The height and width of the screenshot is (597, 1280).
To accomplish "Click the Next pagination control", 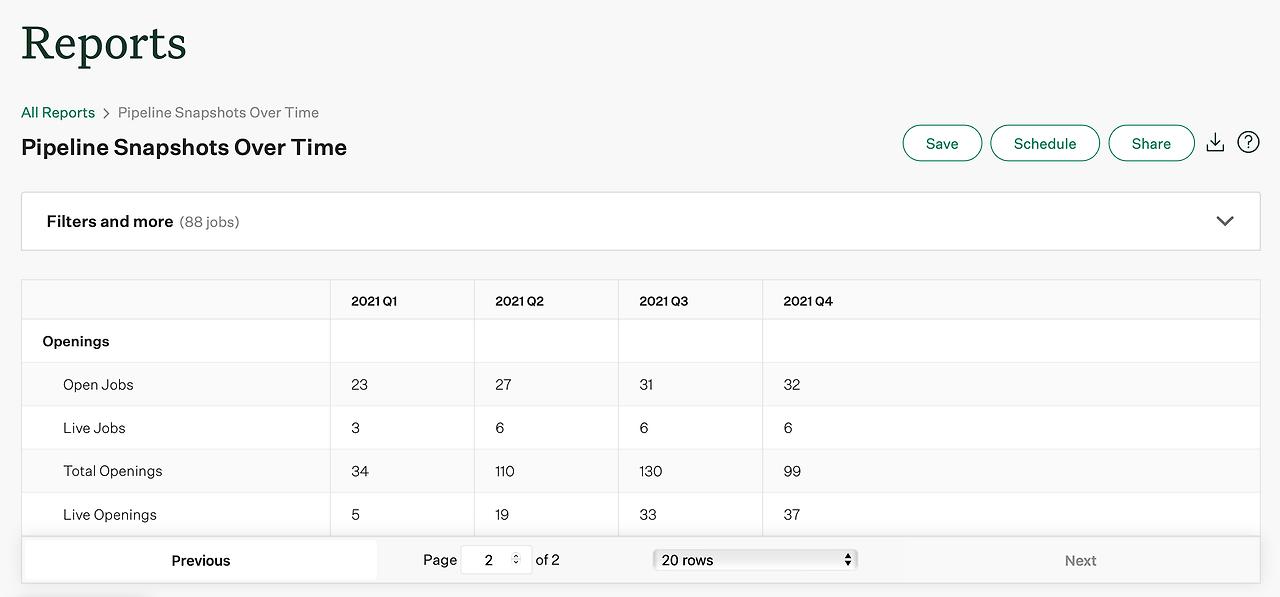I will pyautogui.click(x=1080, y=560).
